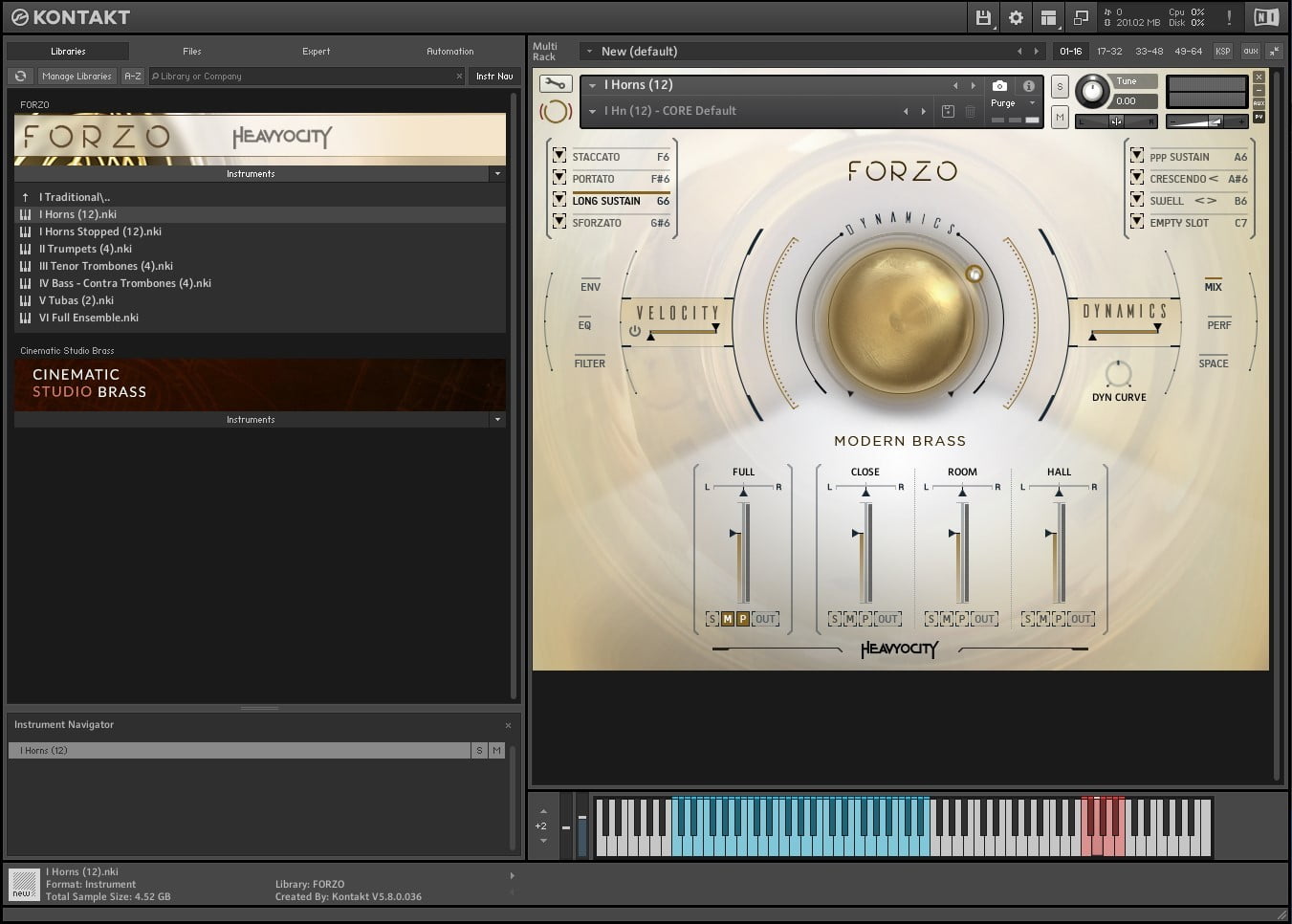Collapse the I Hn CORE Default header
The image size is (1292, 924).
click(x=595, y=111)
